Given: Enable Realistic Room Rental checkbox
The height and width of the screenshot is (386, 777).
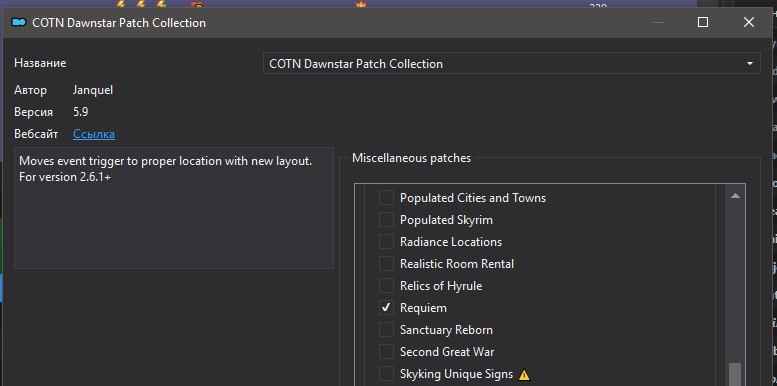Looking at the screenshot, I should (x=386, y=264).
